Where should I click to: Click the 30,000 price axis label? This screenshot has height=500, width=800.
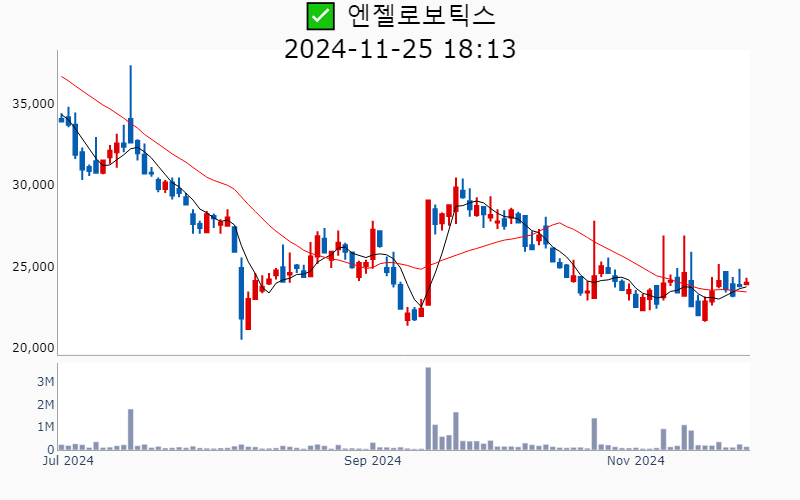[33, 185]
